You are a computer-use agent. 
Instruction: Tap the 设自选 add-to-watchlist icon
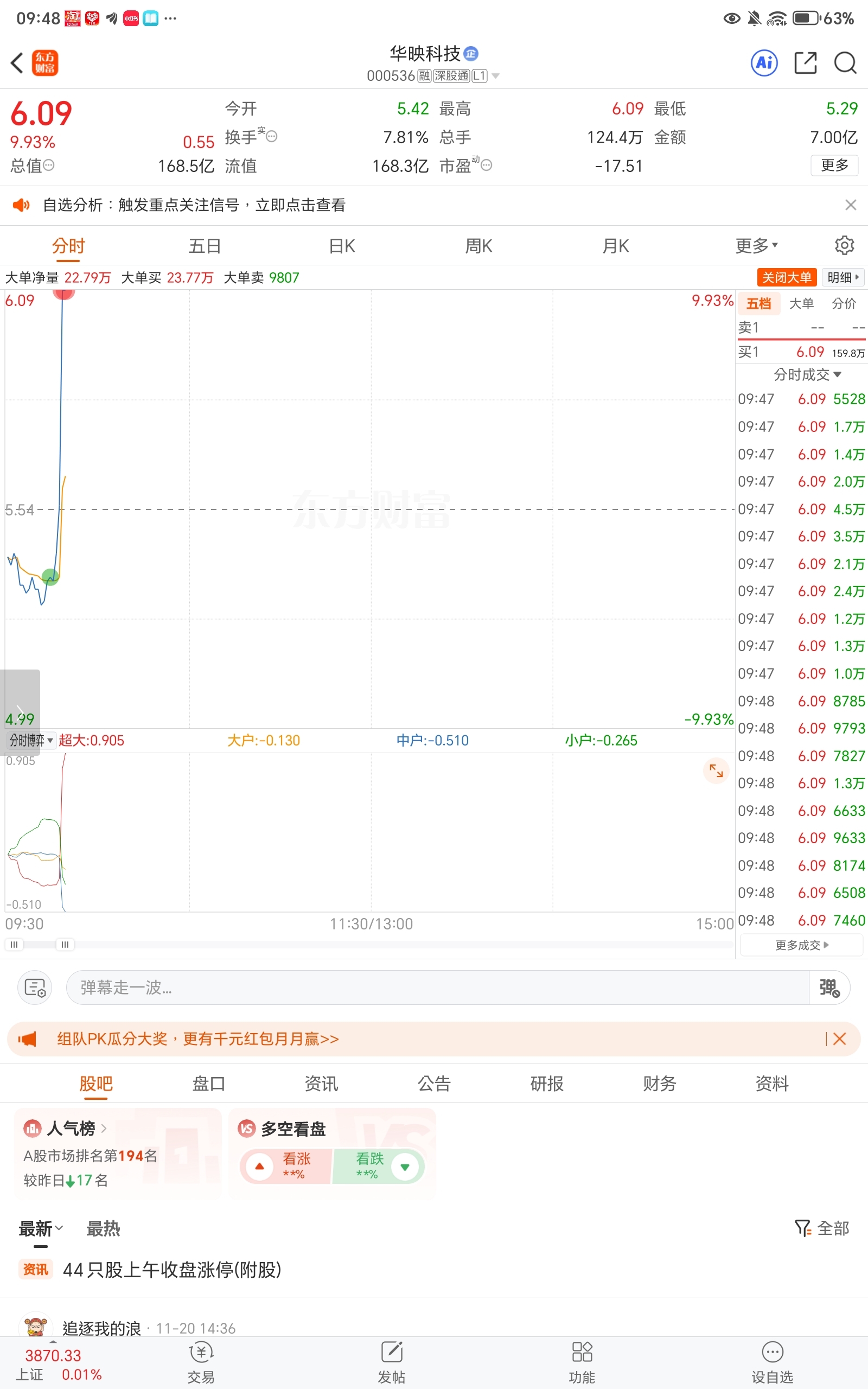[772, 1362]
